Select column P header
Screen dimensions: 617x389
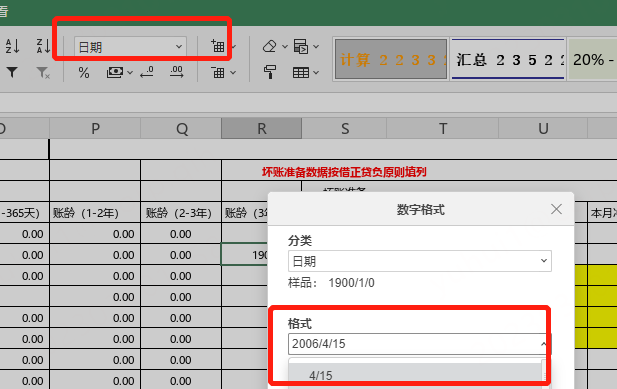95,128
